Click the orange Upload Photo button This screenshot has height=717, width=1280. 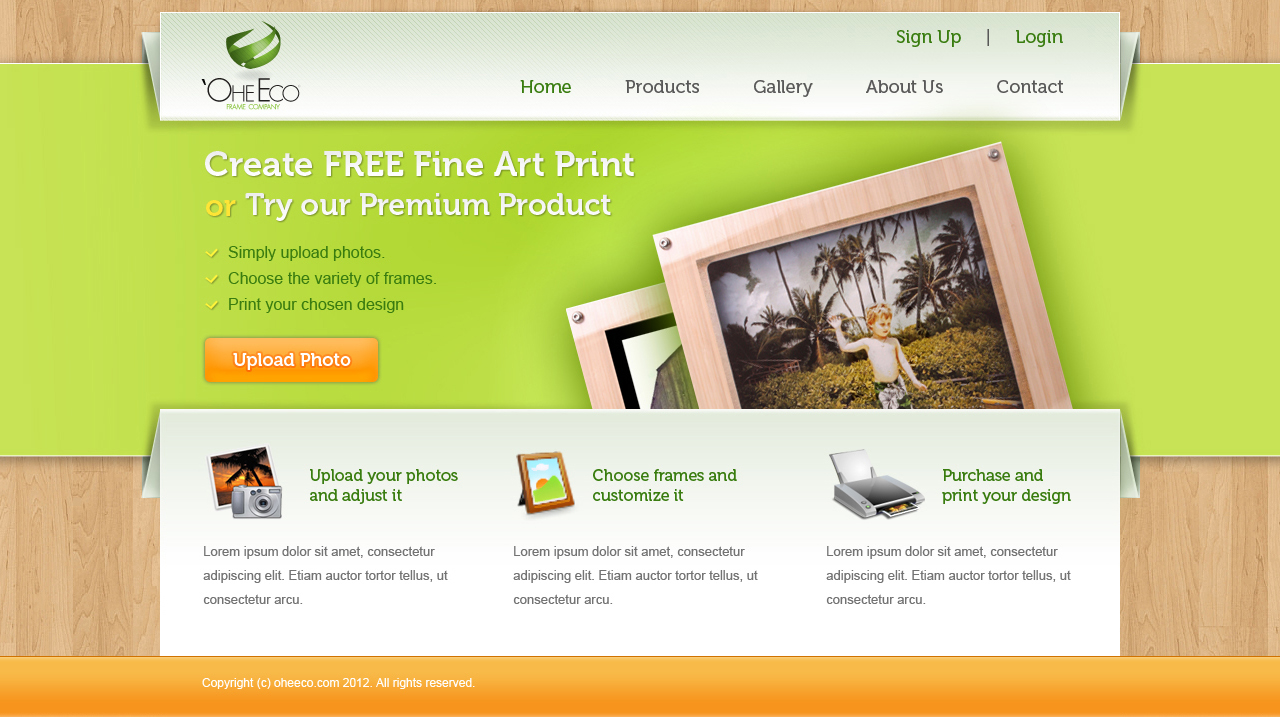coord(291,360)
